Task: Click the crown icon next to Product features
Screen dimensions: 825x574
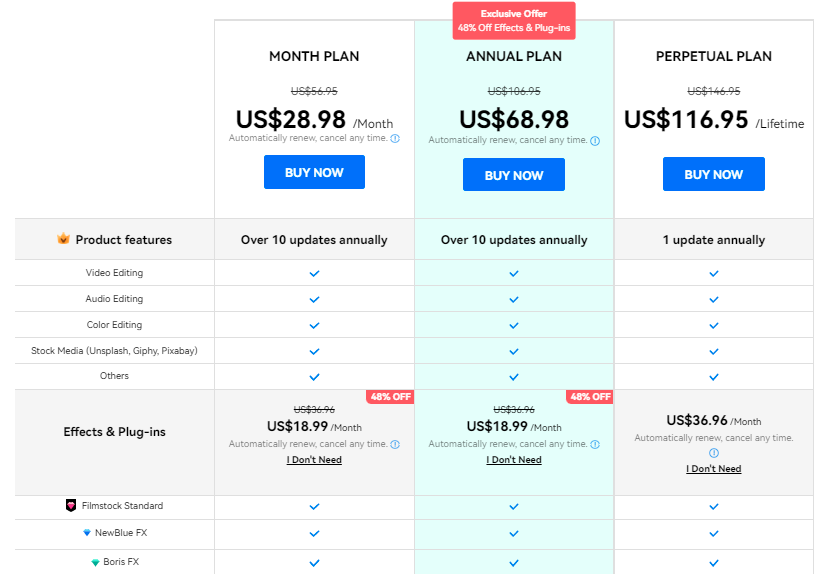Action: 63,239
